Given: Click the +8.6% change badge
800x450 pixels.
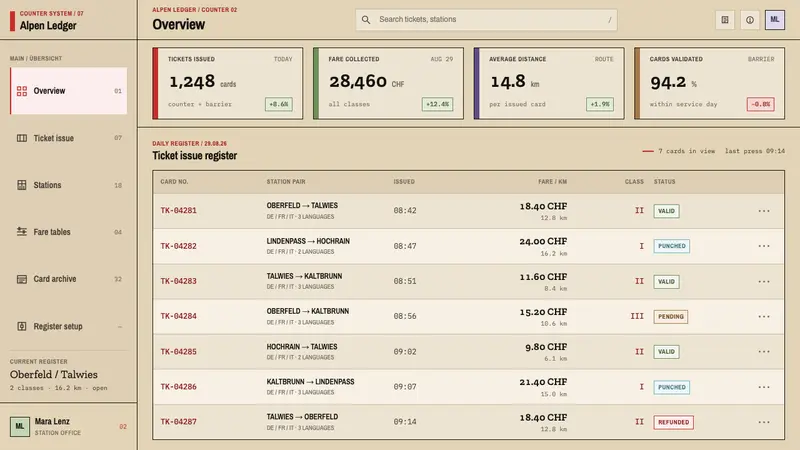Looking at the screenshot, I should (279, 104).
